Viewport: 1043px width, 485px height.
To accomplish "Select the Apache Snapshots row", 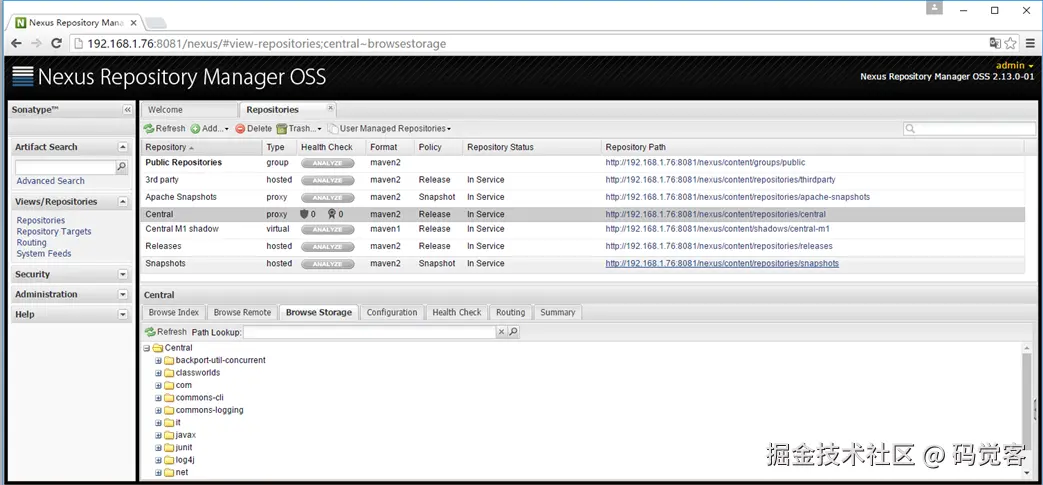I will [x=583, y=197].
